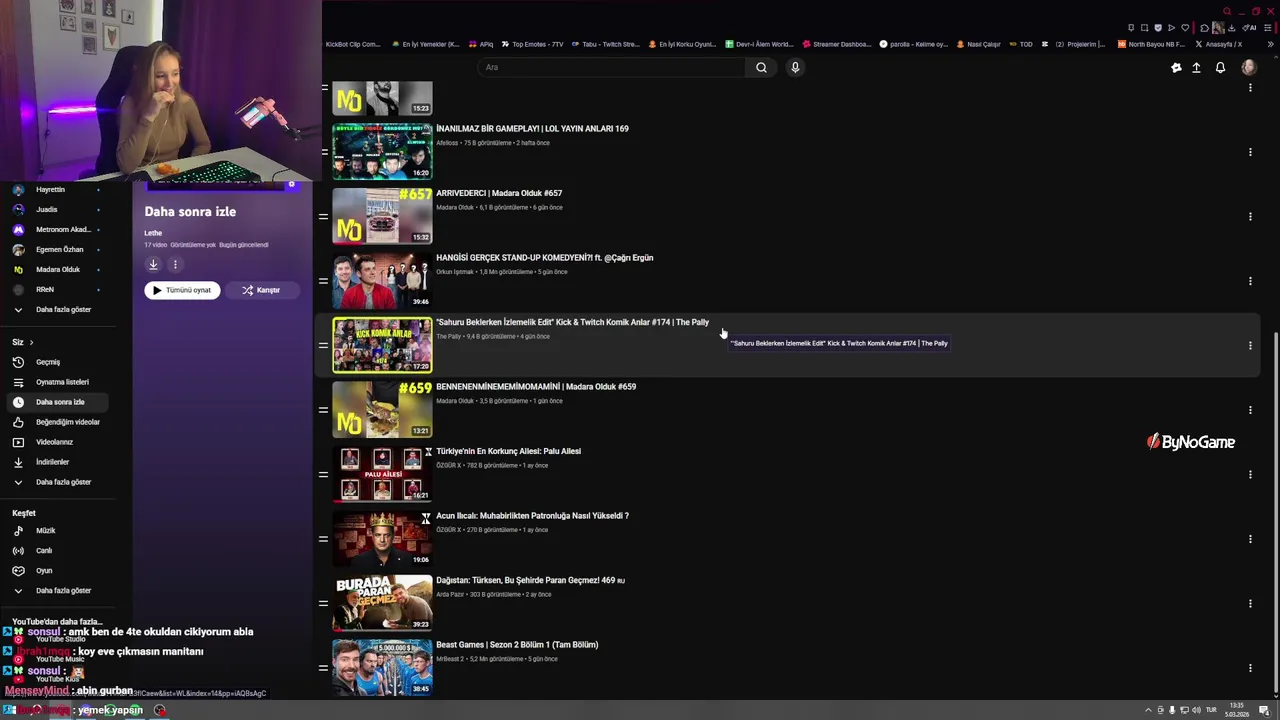Open Türkiye'nin En Korkunç Ailesi title

point(508,451)
